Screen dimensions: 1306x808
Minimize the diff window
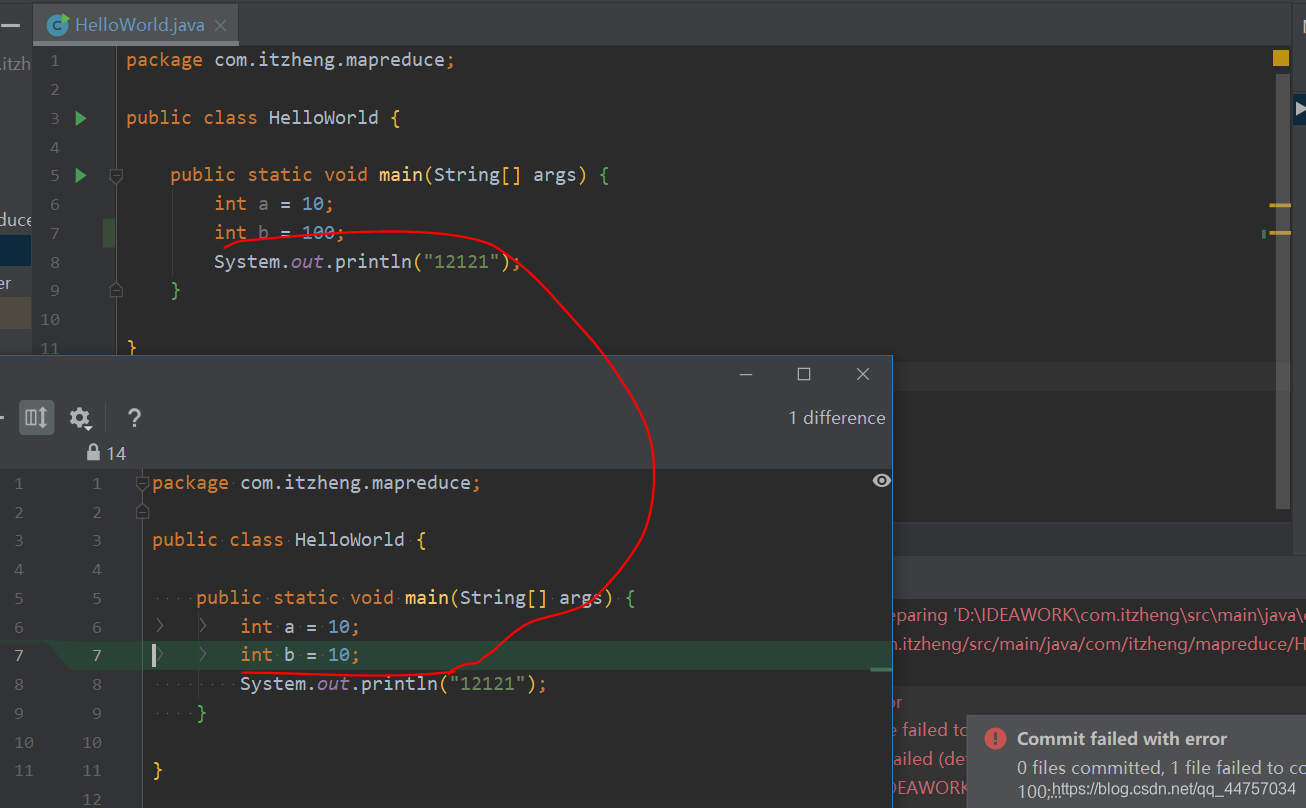(x=746, y=374)
